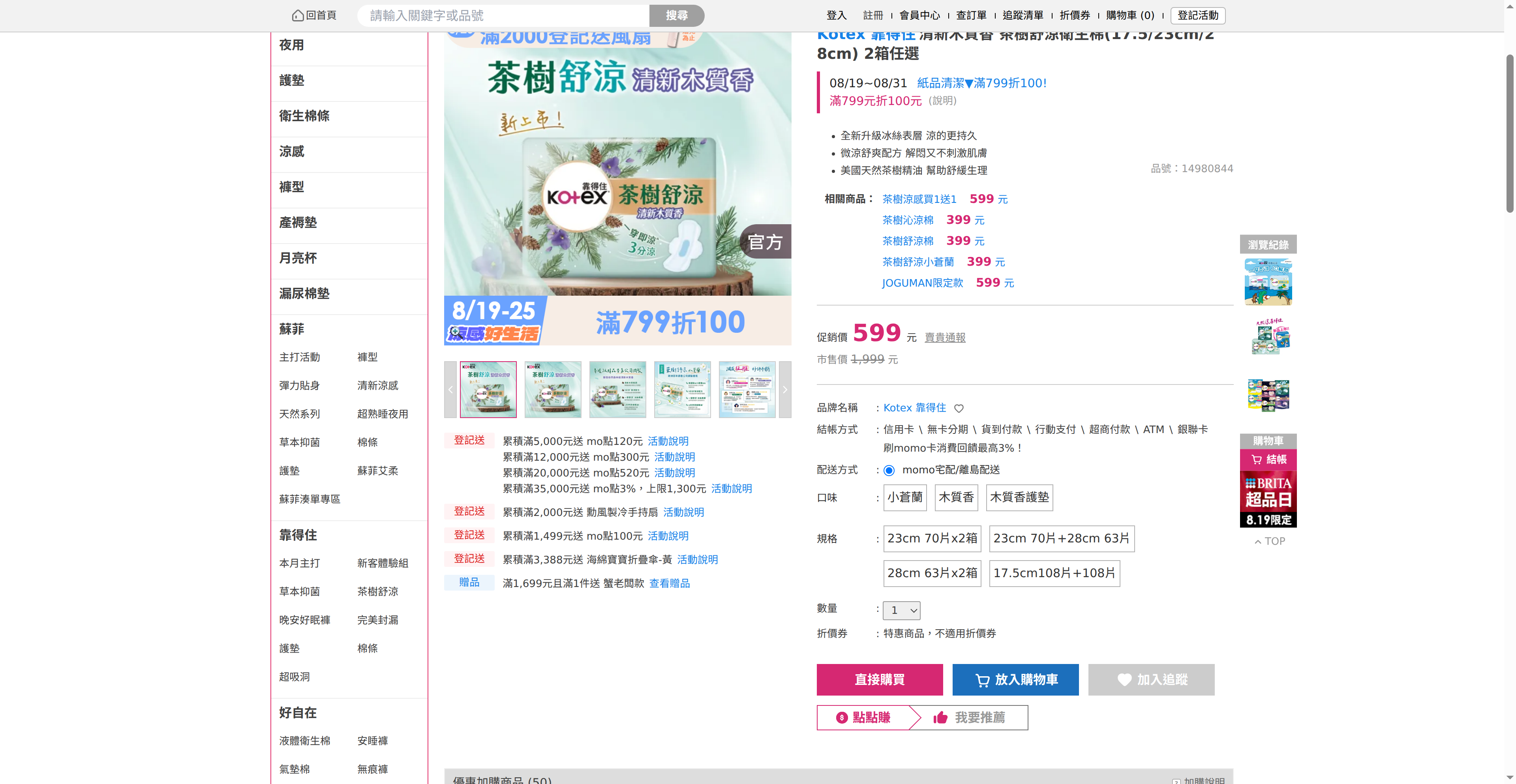Click the keyword search input field
The height and width of the screenshot is (784, 1516).
pos(503,15)
